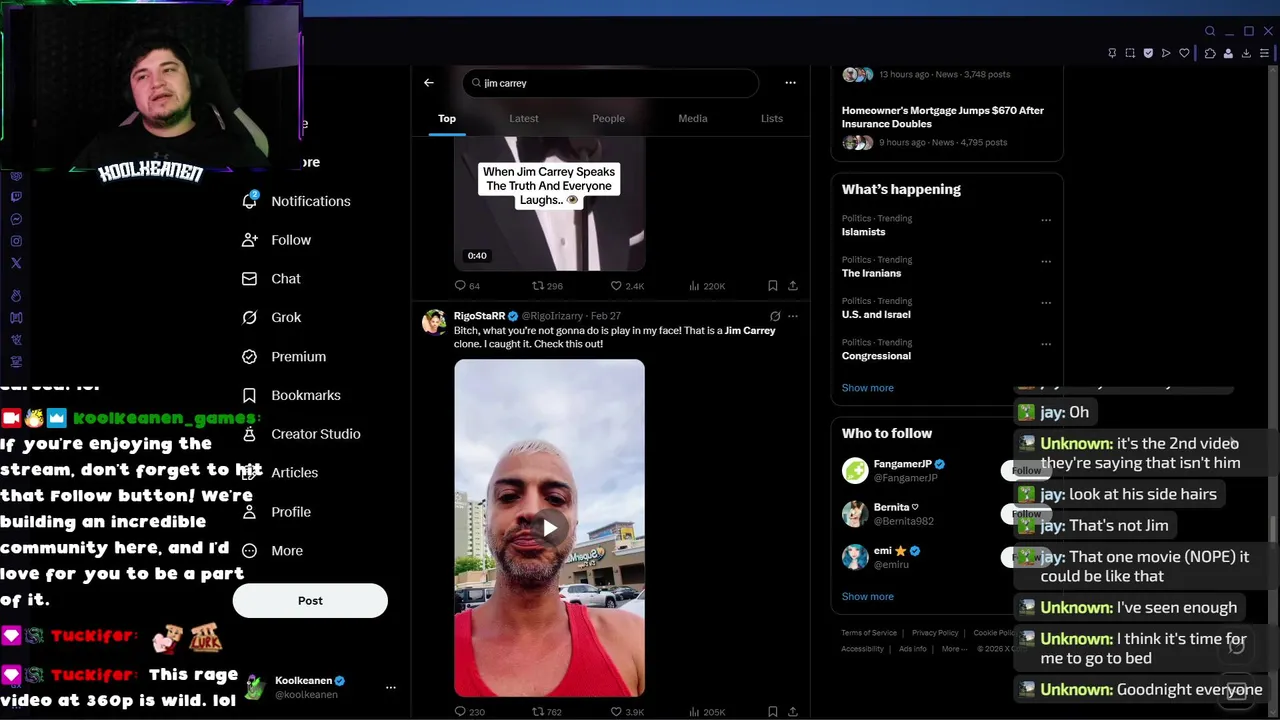Viewport: 1280px width, 720px height.
Task: Open Follow in X sidebar
Action: click(276, 240)
